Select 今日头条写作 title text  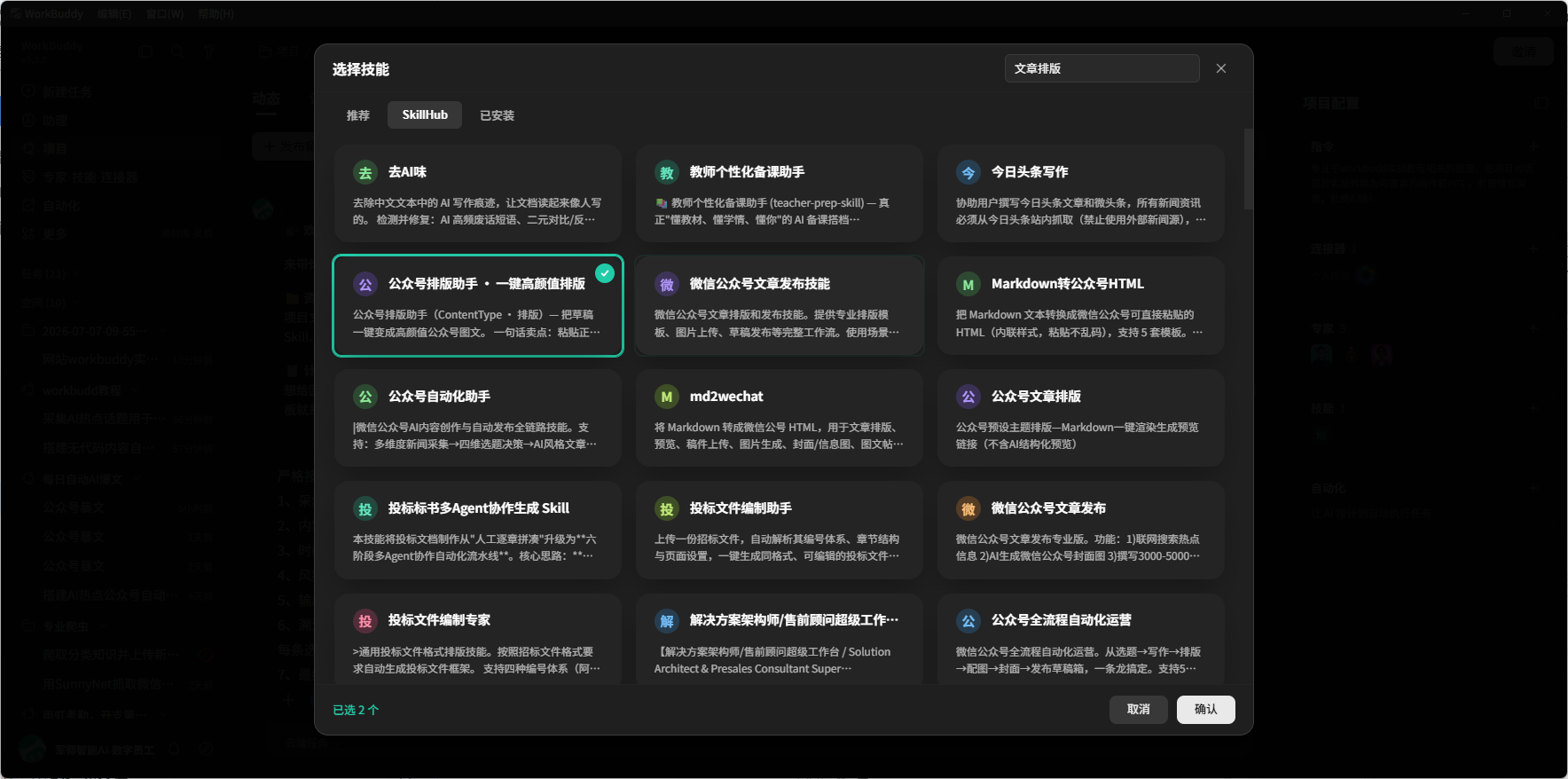[x=1030, y=172]
